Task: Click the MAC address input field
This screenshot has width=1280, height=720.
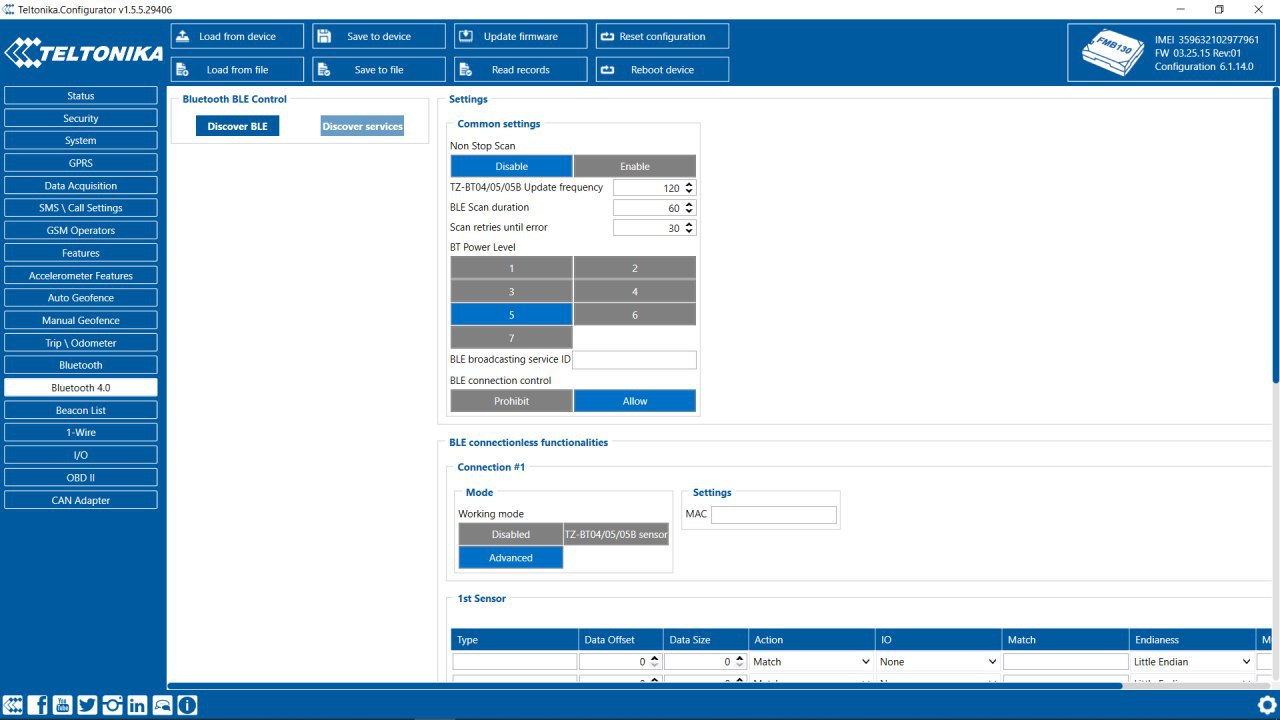Action: [x=774, y=514]
